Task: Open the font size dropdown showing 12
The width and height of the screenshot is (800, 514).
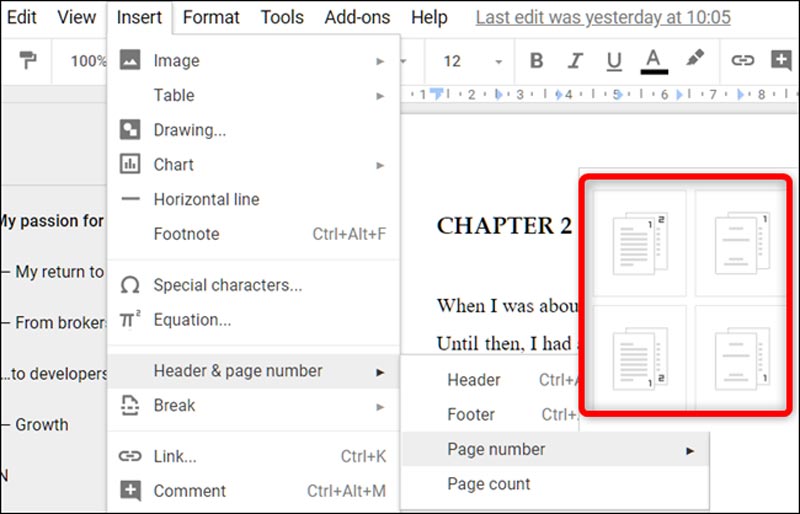Action: point(472,61)
